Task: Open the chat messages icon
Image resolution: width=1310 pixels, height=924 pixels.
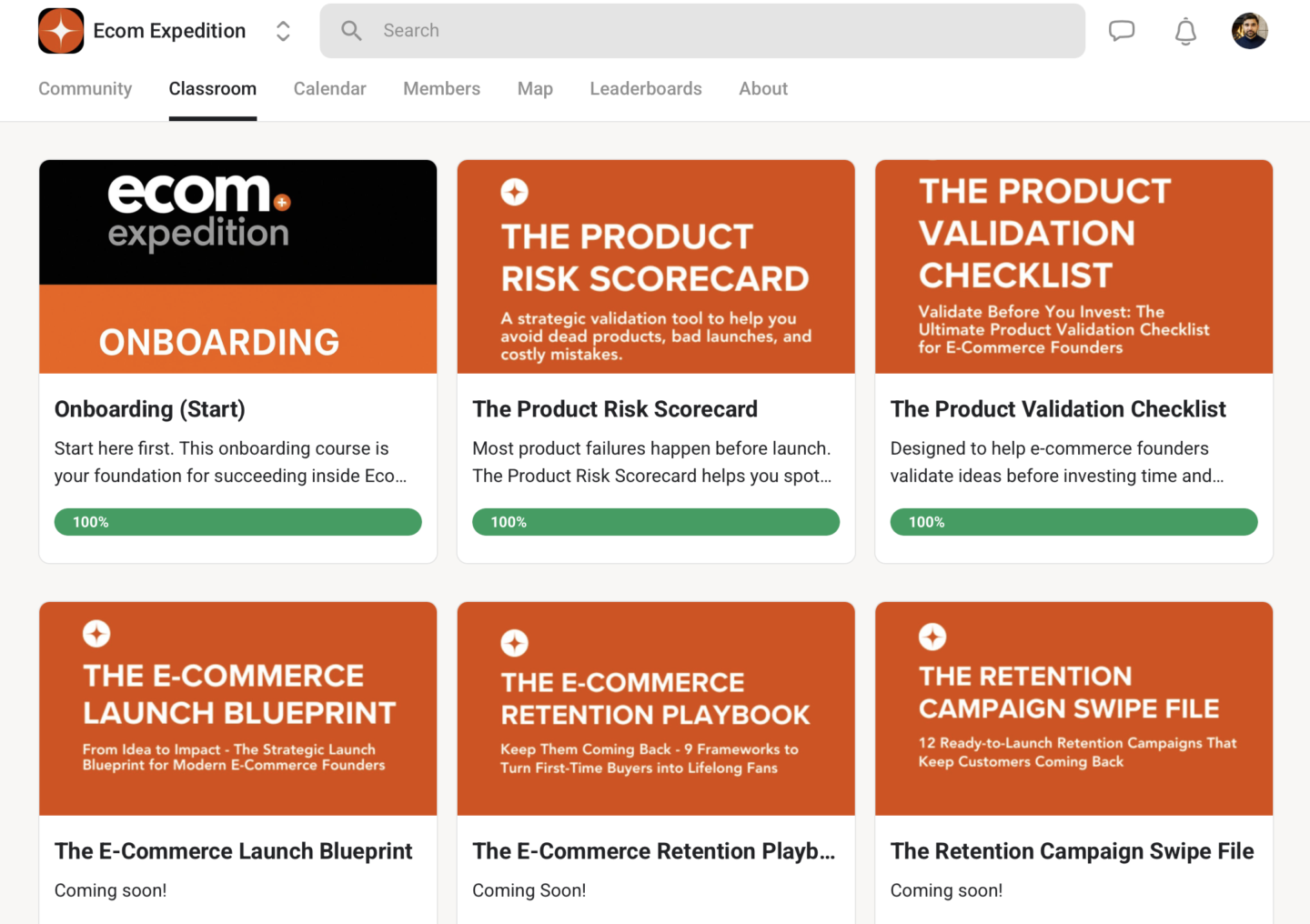Action: click(1122, 31)
